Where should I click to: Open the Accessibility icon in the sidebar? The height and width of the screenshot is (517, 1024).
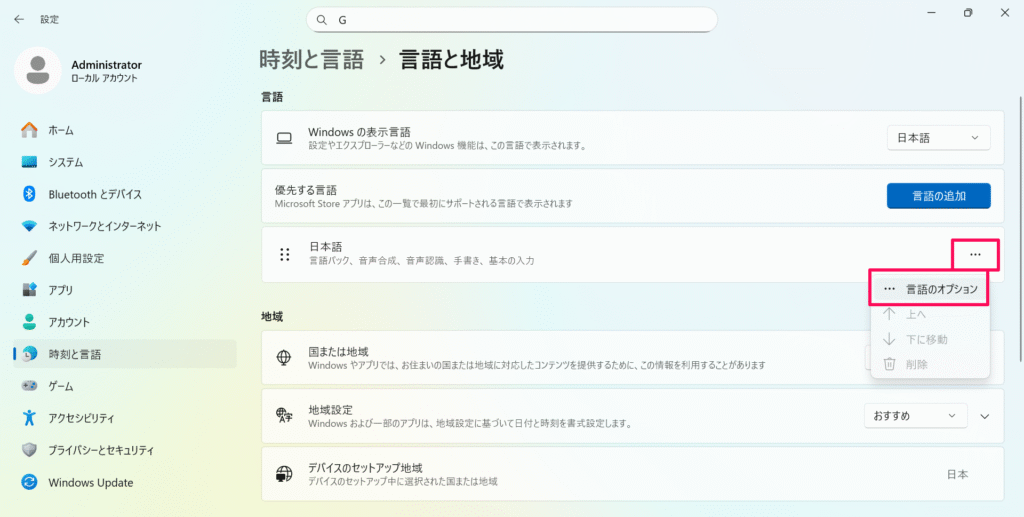point(29,418)
